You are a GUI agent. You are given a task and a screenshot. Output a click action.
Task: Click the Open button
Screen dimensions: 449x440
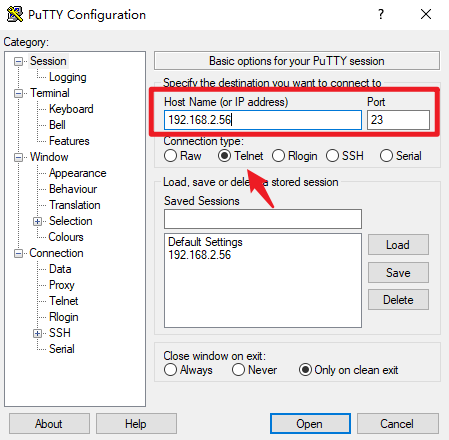click(x=310, y=424)
